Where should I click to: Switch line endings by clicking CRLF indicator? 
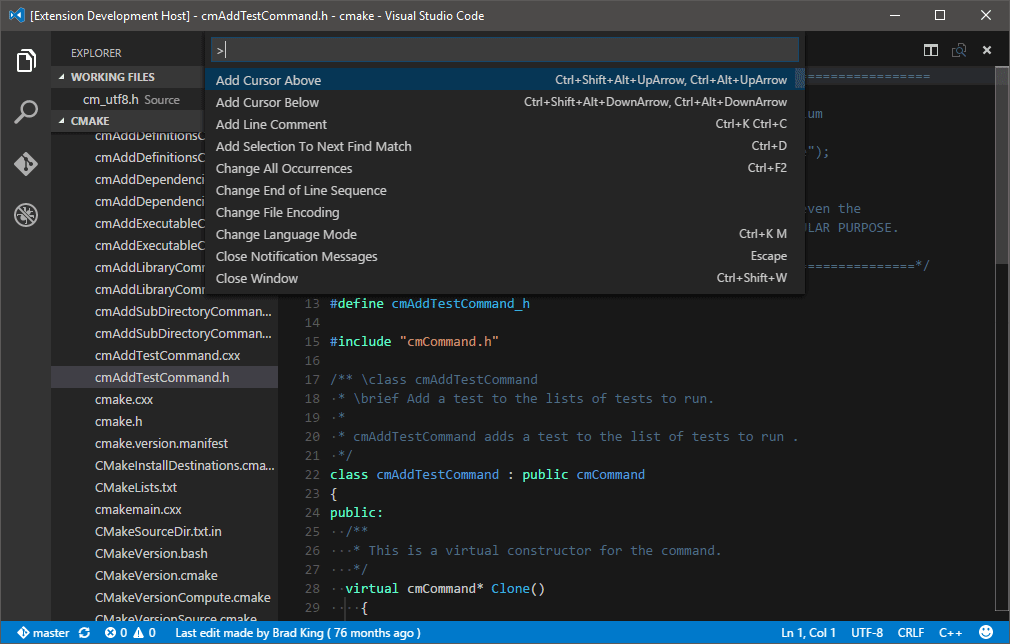911,632
